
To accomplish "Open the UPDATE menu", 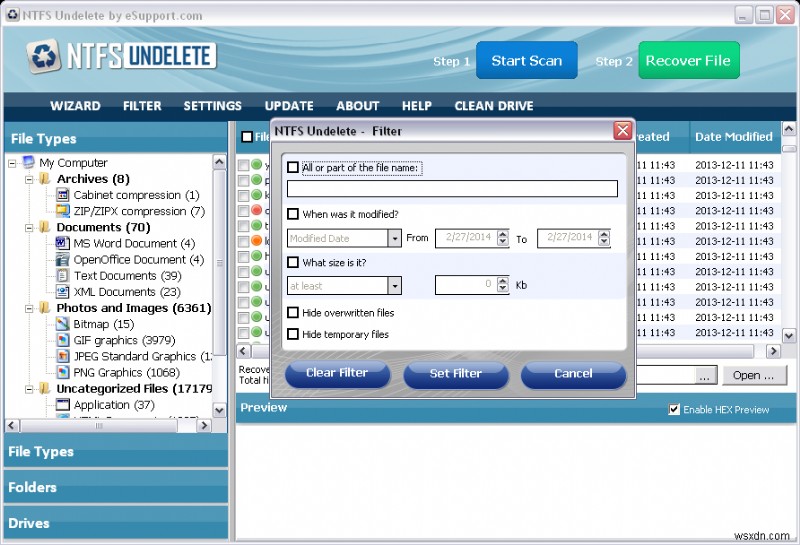I will tap(289, 106).
